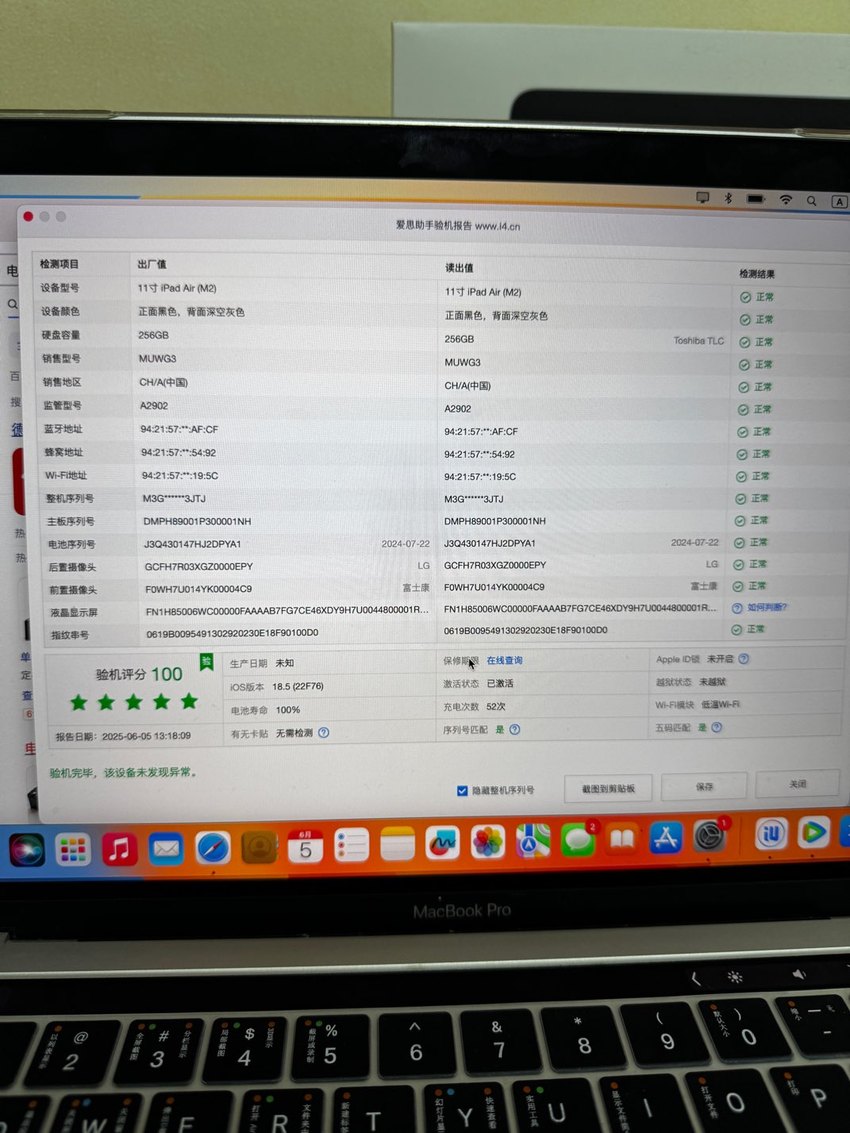850x1133 pixels.
Task: Open the Notes app in dock
Action: (398, 845)
